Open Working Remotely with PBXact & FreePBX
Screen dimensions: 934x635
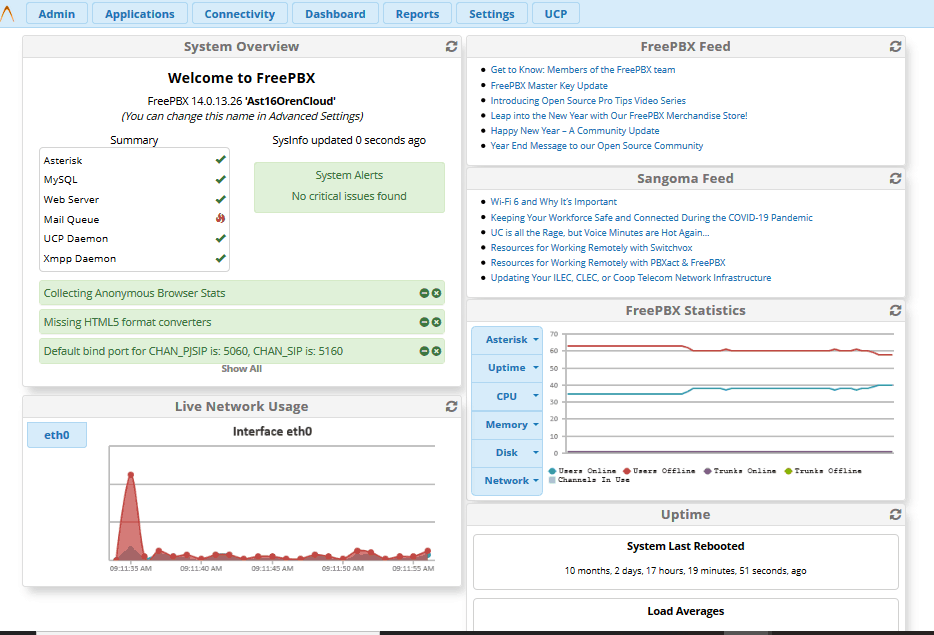[608, 263]
